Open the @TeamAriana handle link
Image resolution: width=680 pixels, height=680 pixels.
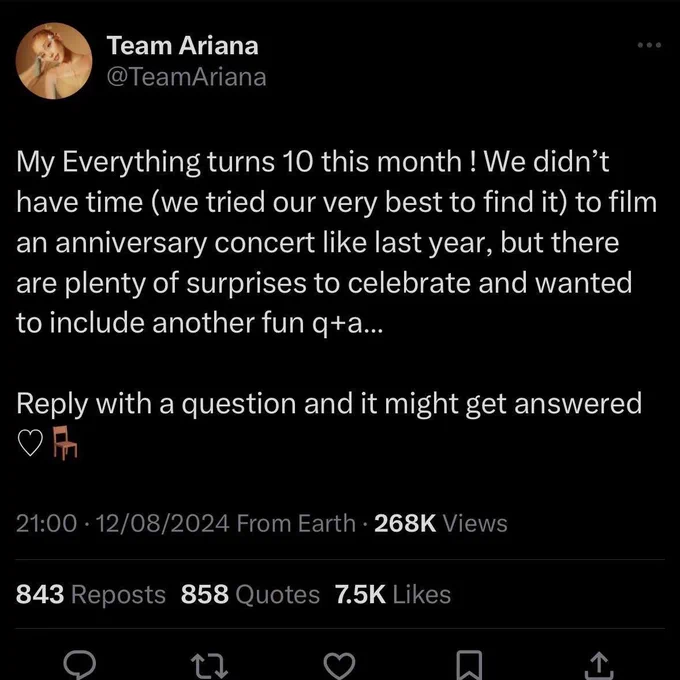(186, 77)
